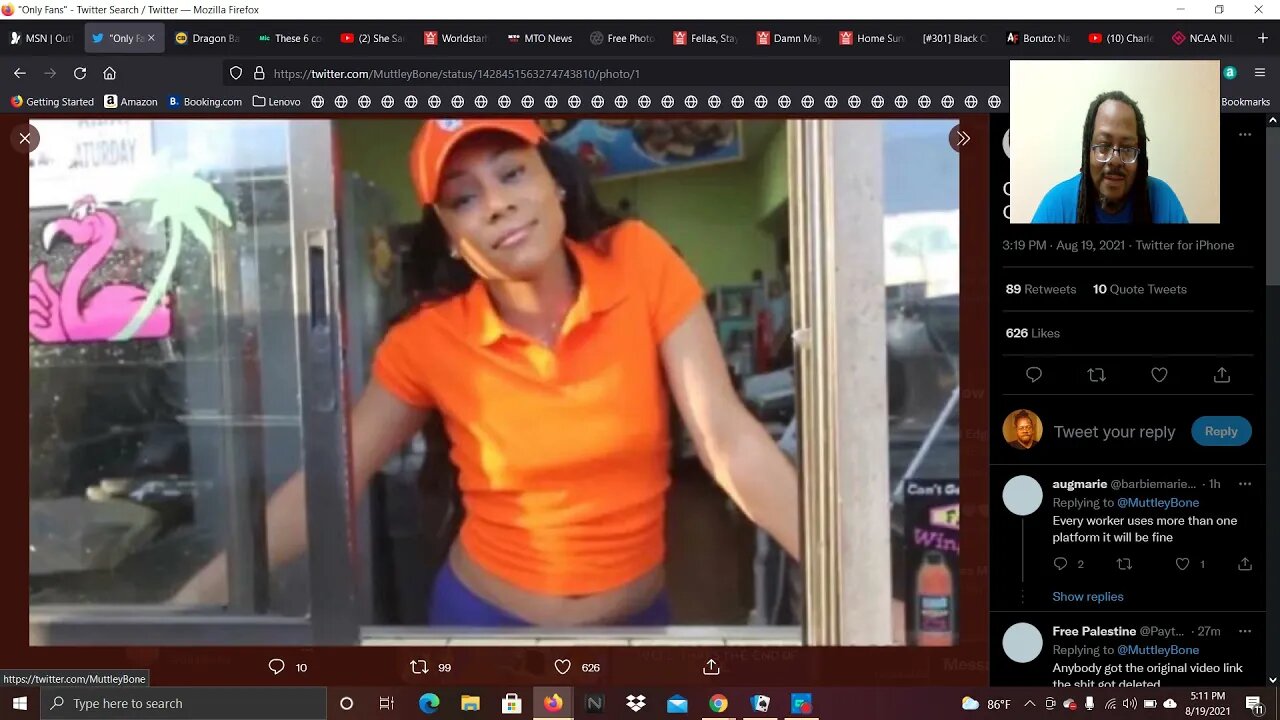Switch to the MSN | Outlook tab
Screen dimensions: 1280x720
coord(41,38)
